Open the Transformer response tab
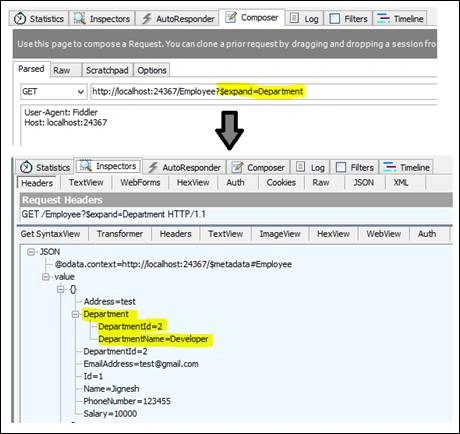Screen dimensions: 460x434 tap(120, 234)
